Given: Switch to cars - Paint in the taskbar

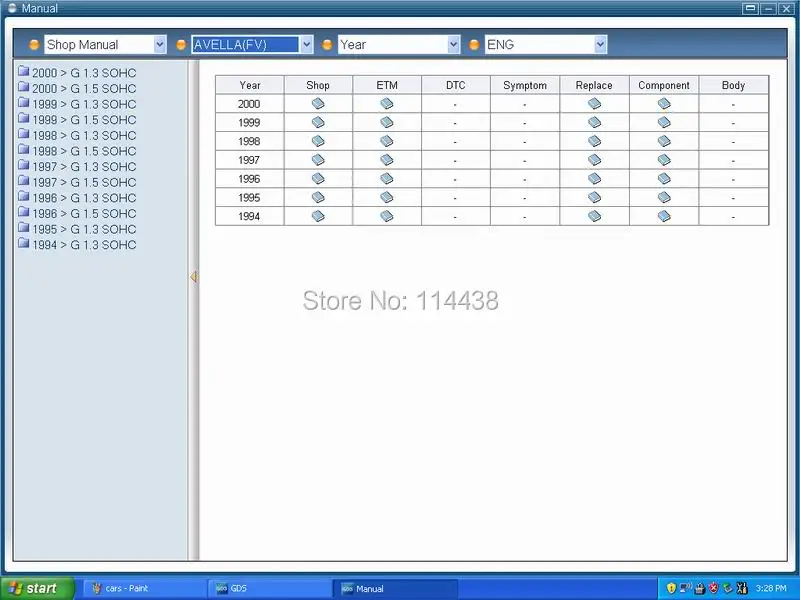Looking at the screenshot, I should (144, 588).
